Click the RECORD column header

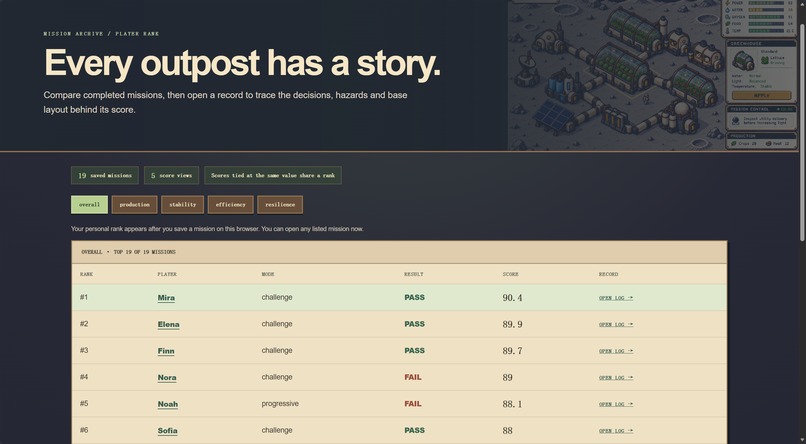click(x=608, y=274)
